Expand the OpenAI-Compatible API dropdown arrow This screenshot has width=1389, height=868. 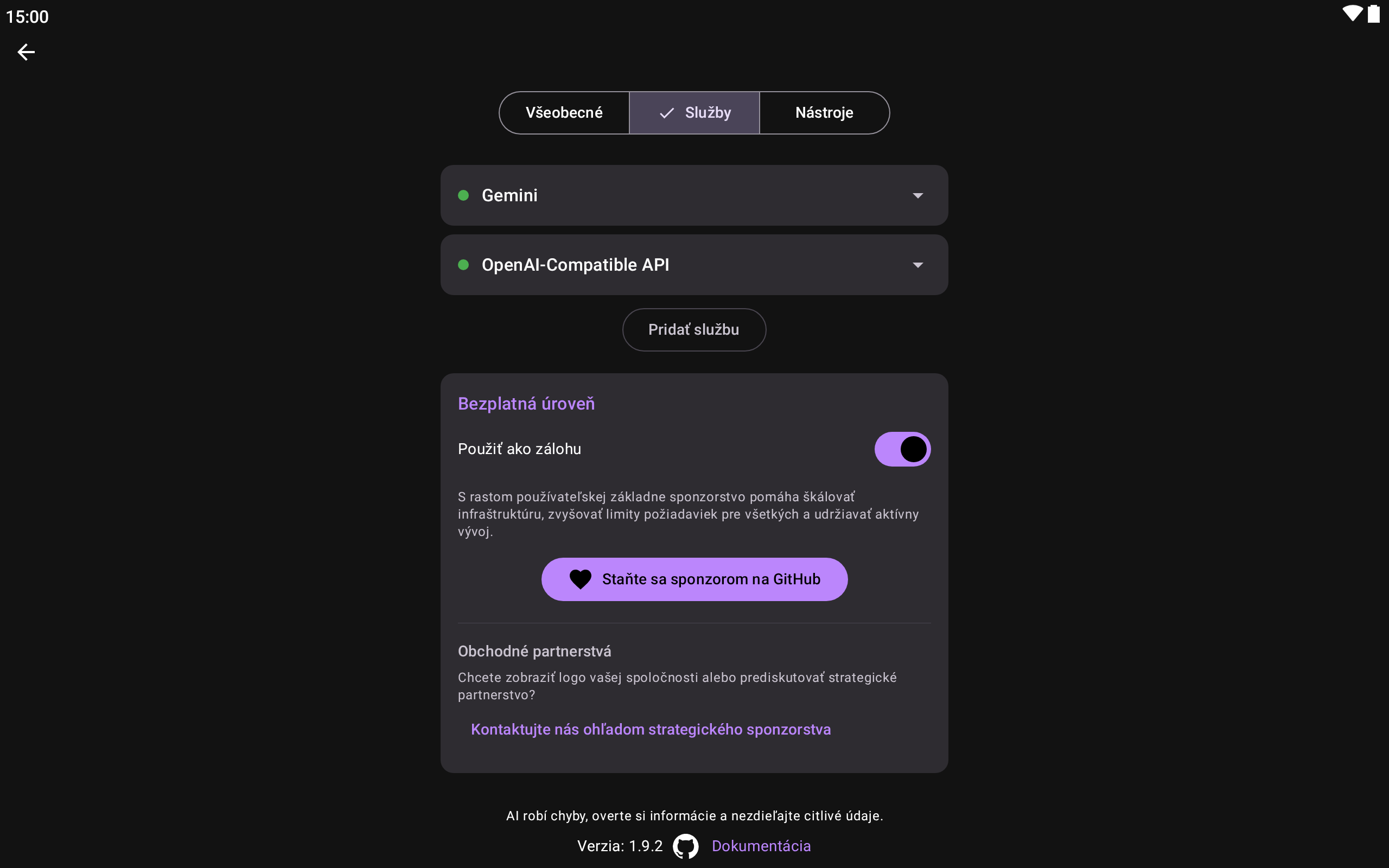click(918, 265)
